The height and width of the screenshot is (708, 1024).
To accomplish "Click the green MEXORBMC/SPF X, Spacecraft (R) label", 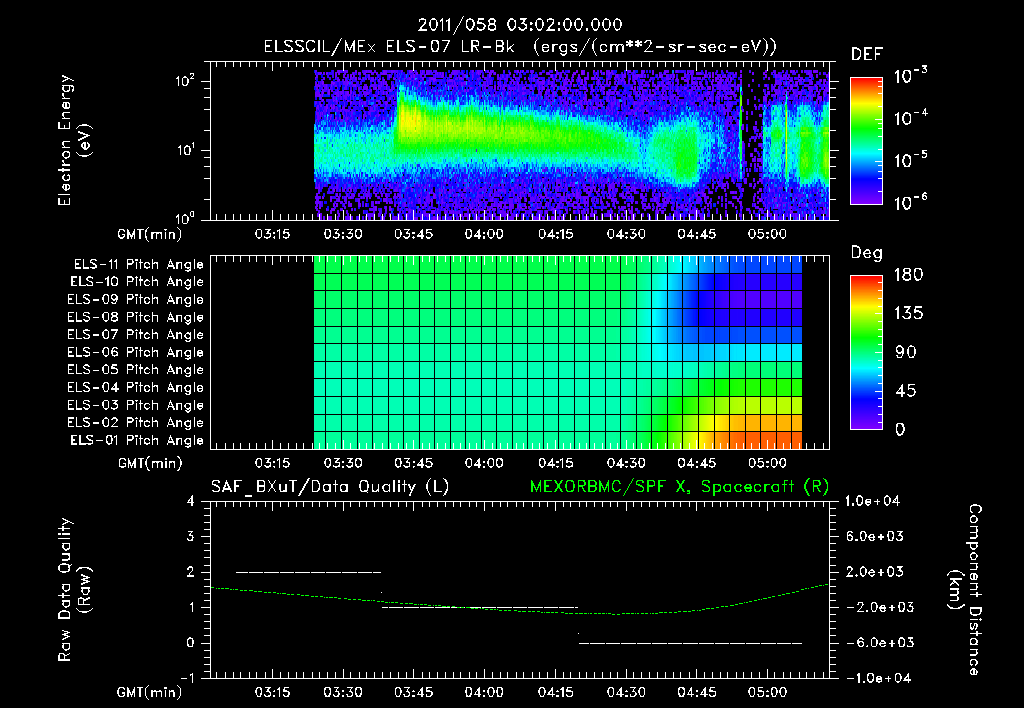I will (679, 487).
